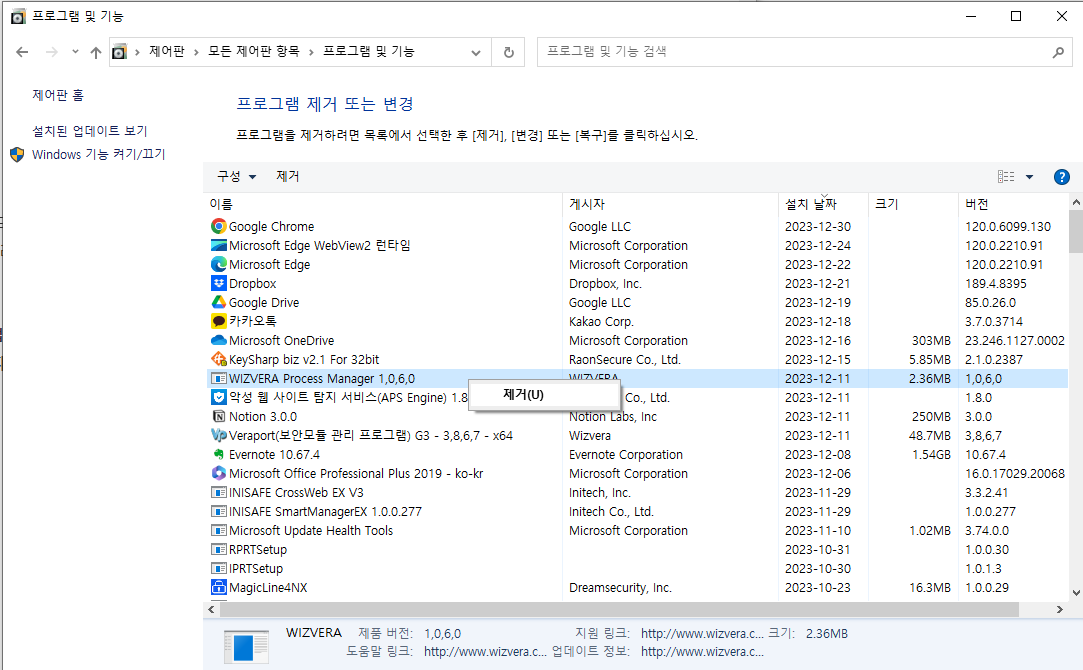Select the Dropbox program icon
This screenshot has height=670, width=1083.
pos(218,283)
